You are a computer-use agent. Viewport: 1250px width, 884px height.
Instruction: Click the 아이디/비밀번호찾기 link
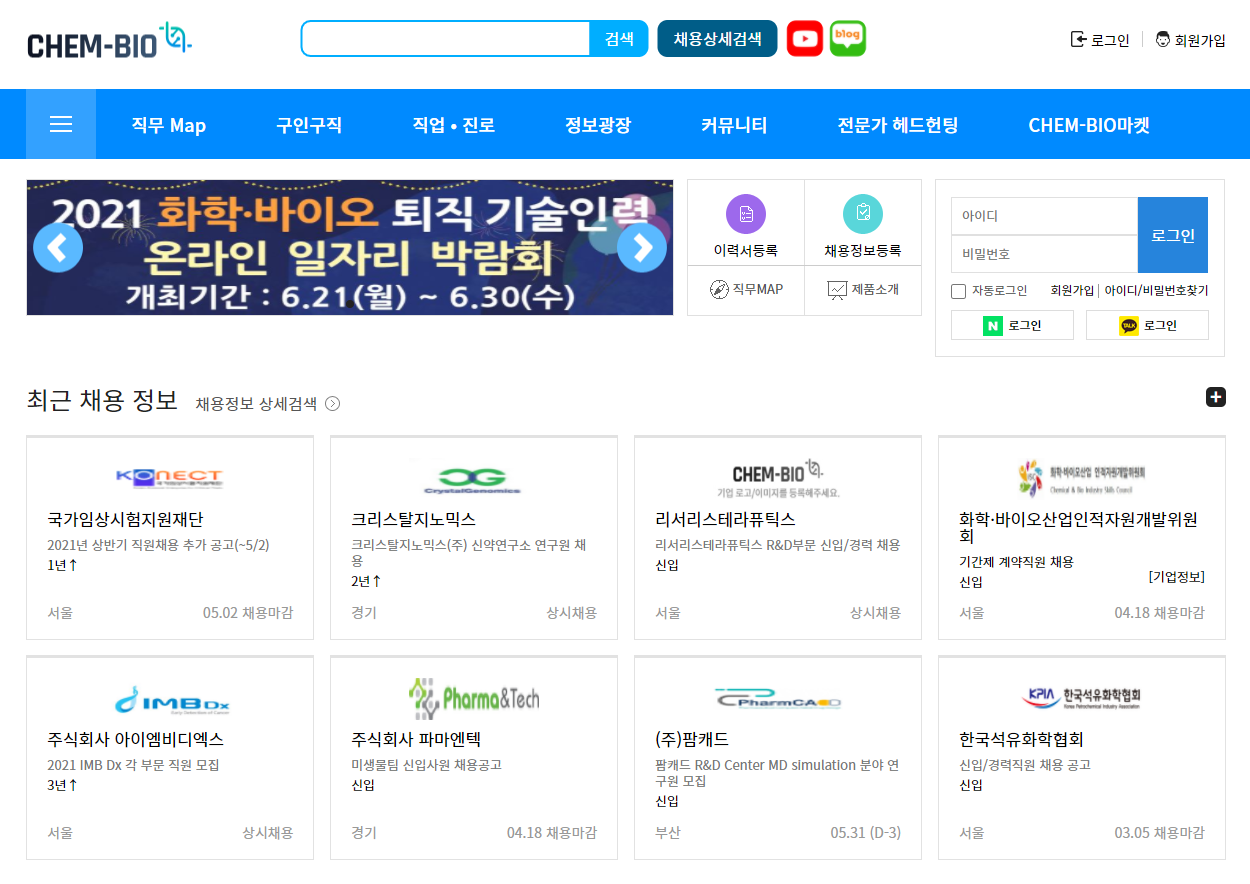(1156, 291)
